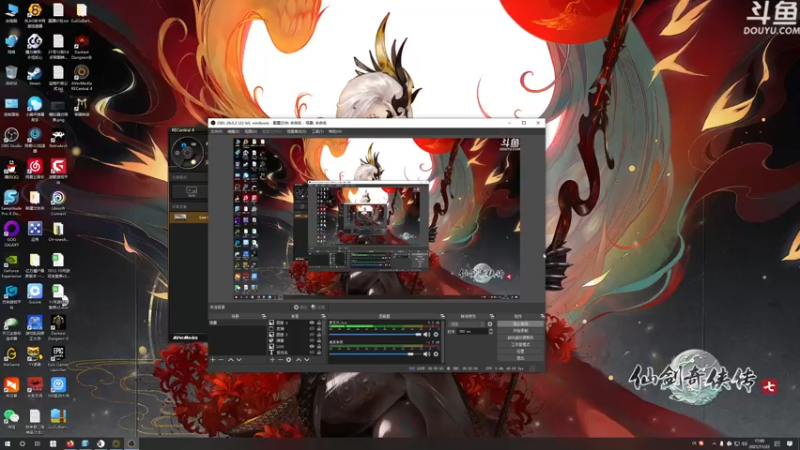Click the bottom Exit button in Controls panel
This screenshot has width=800, height=450.
[x=520, y=358]
